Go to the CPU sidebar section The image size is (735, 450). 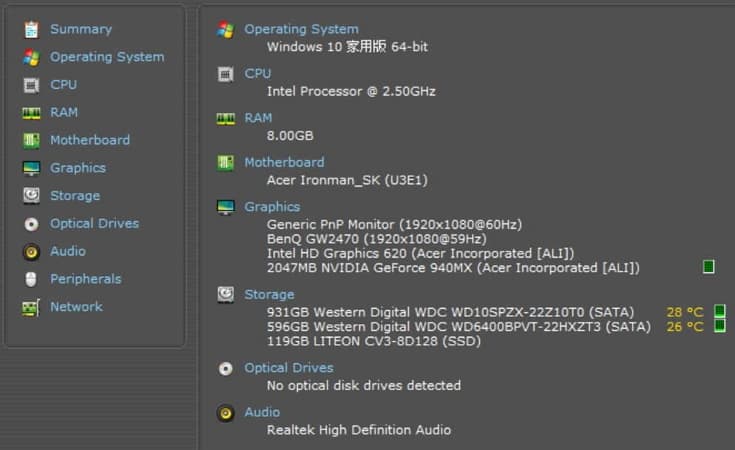pos(63,85)
